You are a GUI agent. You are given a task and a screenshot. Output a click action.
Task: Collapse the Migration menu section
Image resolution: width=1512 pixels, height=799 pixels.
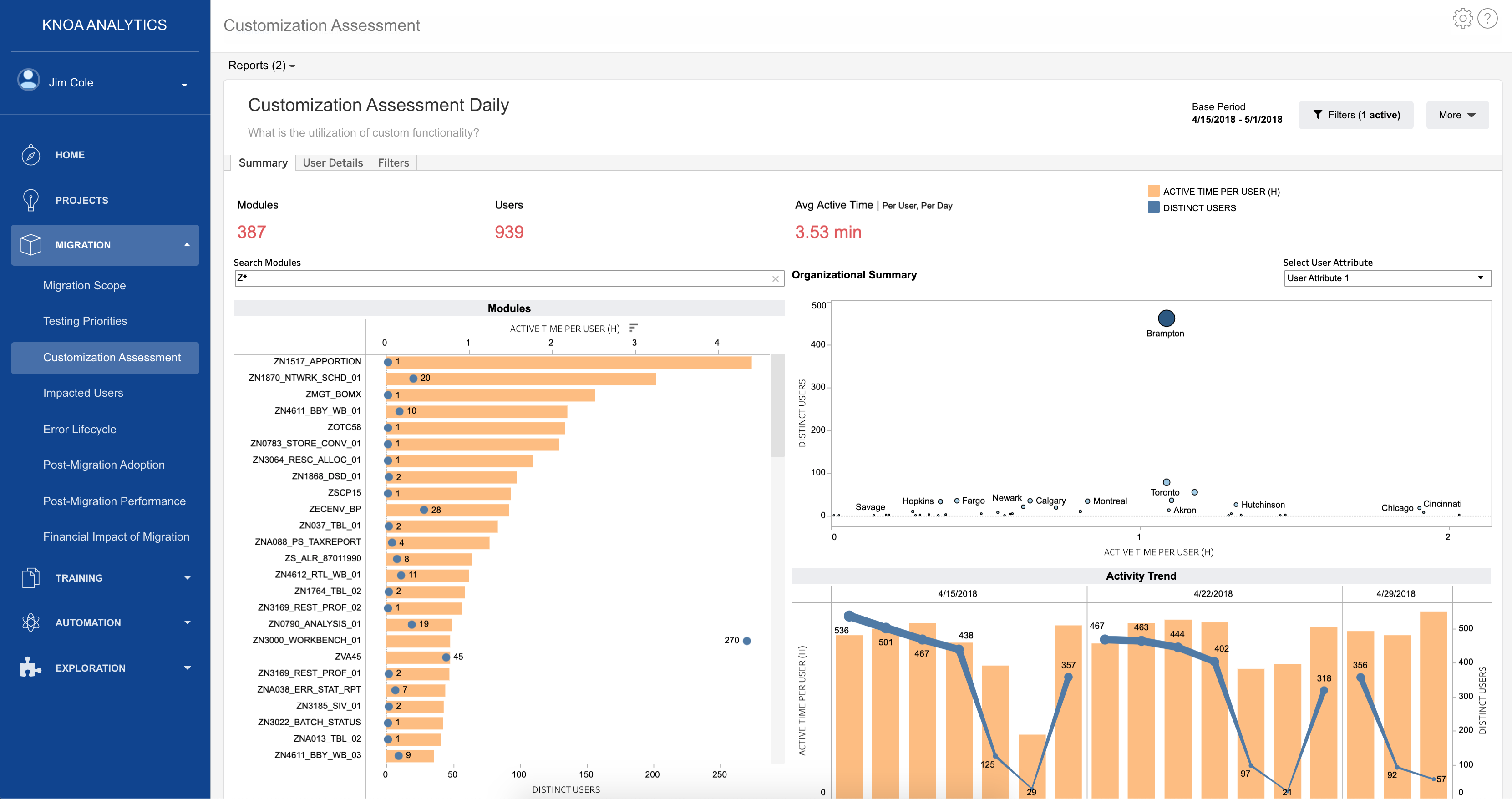[187, 245]
